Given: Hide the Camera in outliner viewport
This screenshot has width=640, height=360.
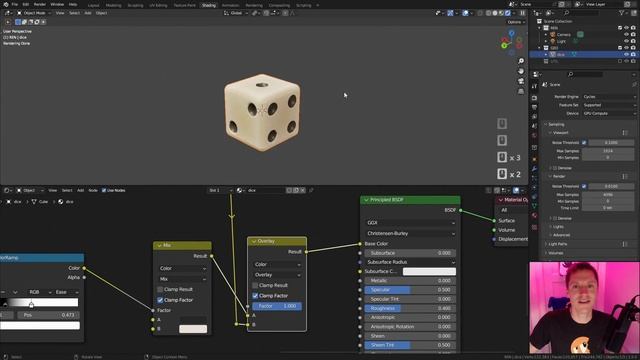Looking at the screenshot, I should (x=627, y=35).
